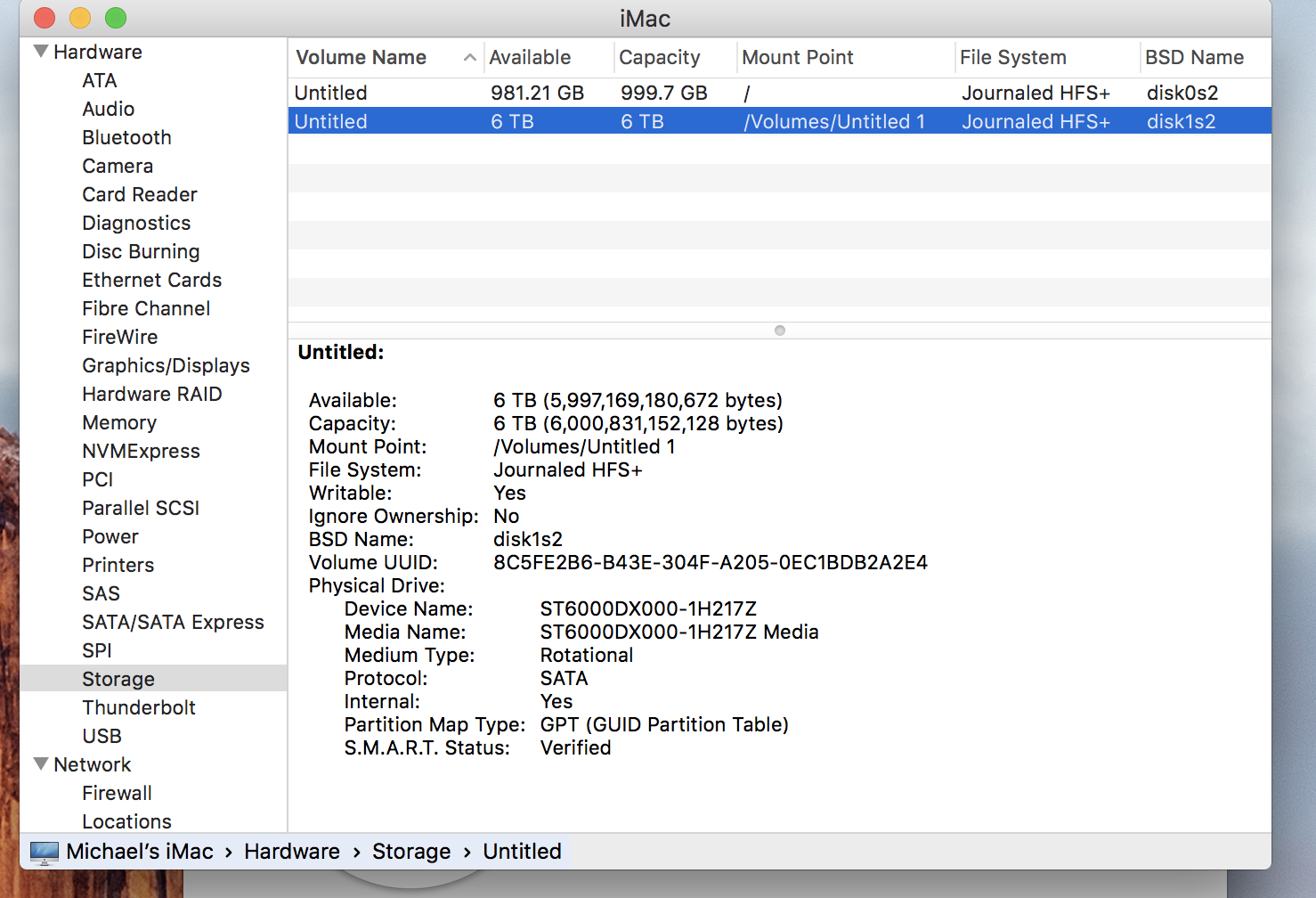Select Parallel SCSI in the sidebar

pos(141,508)
